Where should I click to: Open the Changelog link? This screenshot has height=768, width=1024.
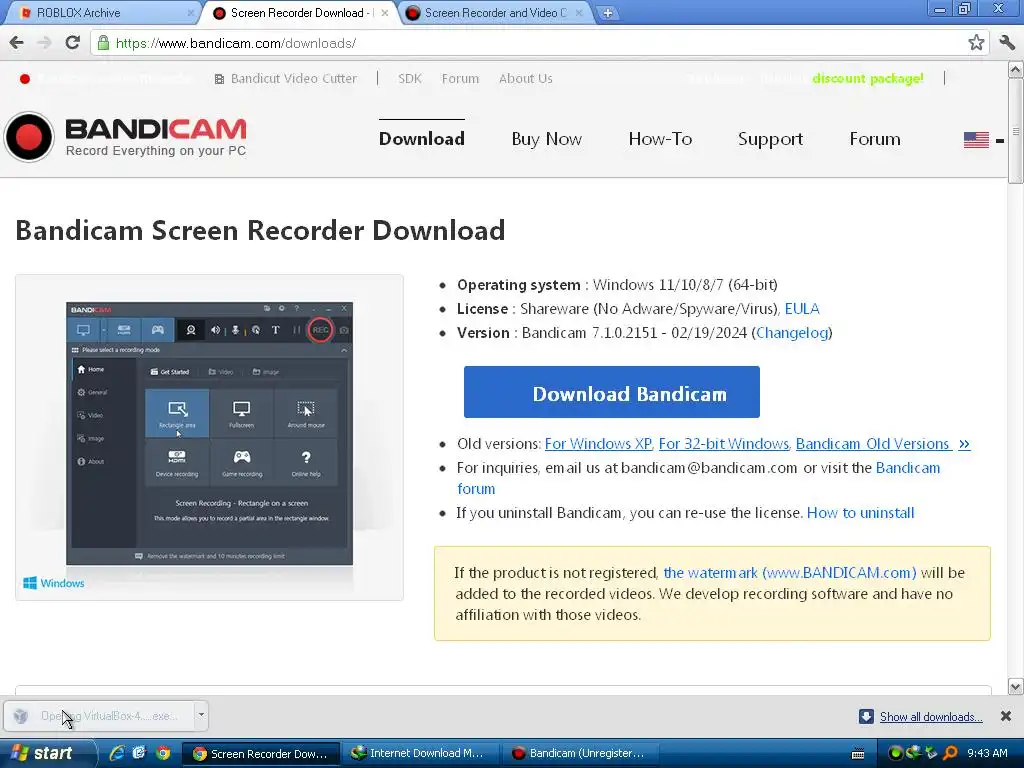pos(792,332)
